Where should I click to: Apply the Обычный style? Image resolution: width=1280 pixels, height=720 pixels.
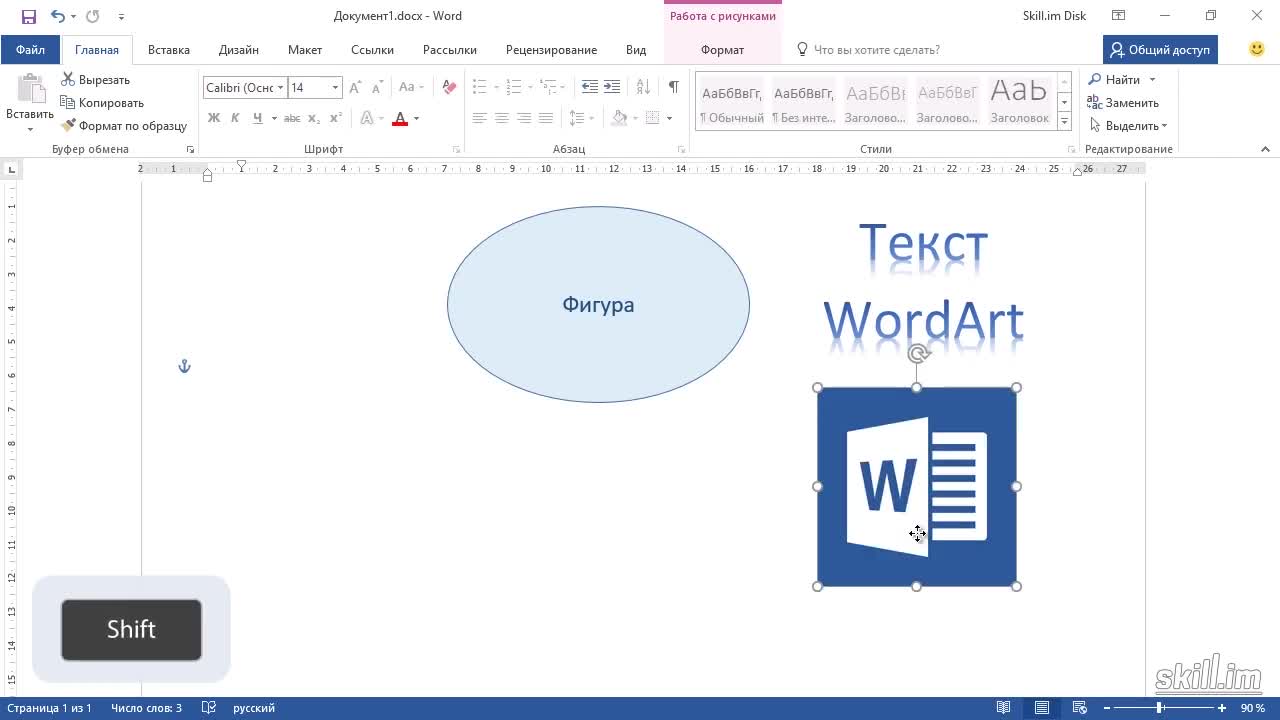pyautogui.click(x=732, y=100)
